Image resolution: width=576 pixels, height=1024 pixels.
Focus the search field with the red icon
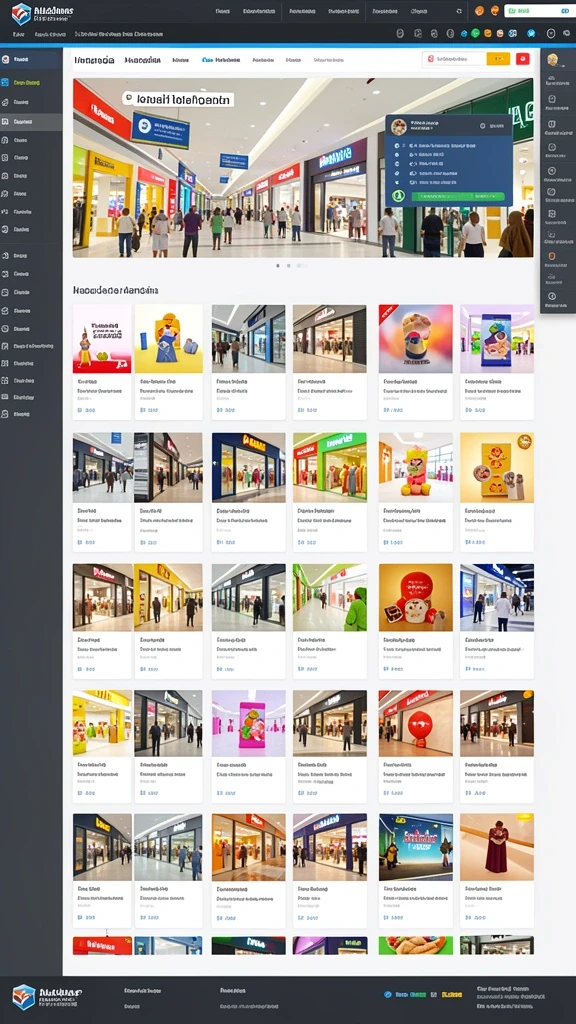tap(455, 59)
